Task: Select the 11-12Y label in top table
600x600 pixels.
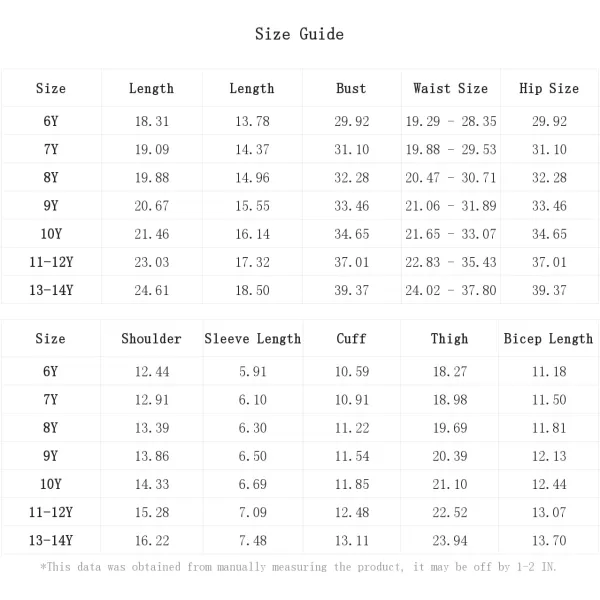Action: point(51,262)
